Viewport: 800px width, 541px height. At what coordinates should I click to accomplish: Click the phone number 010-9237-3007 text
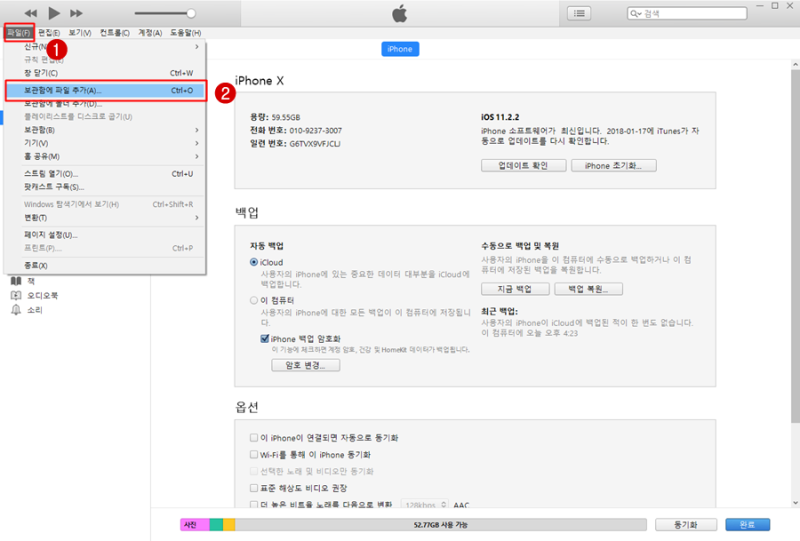[x=316, y=131]
